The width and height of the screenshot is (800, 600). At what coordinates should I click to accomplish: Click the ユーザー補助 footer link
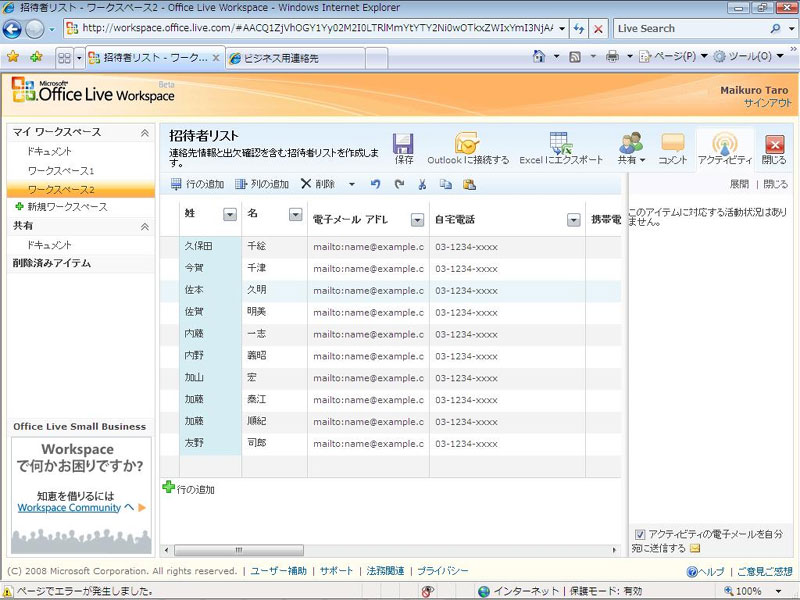click(x=279, y=571)
